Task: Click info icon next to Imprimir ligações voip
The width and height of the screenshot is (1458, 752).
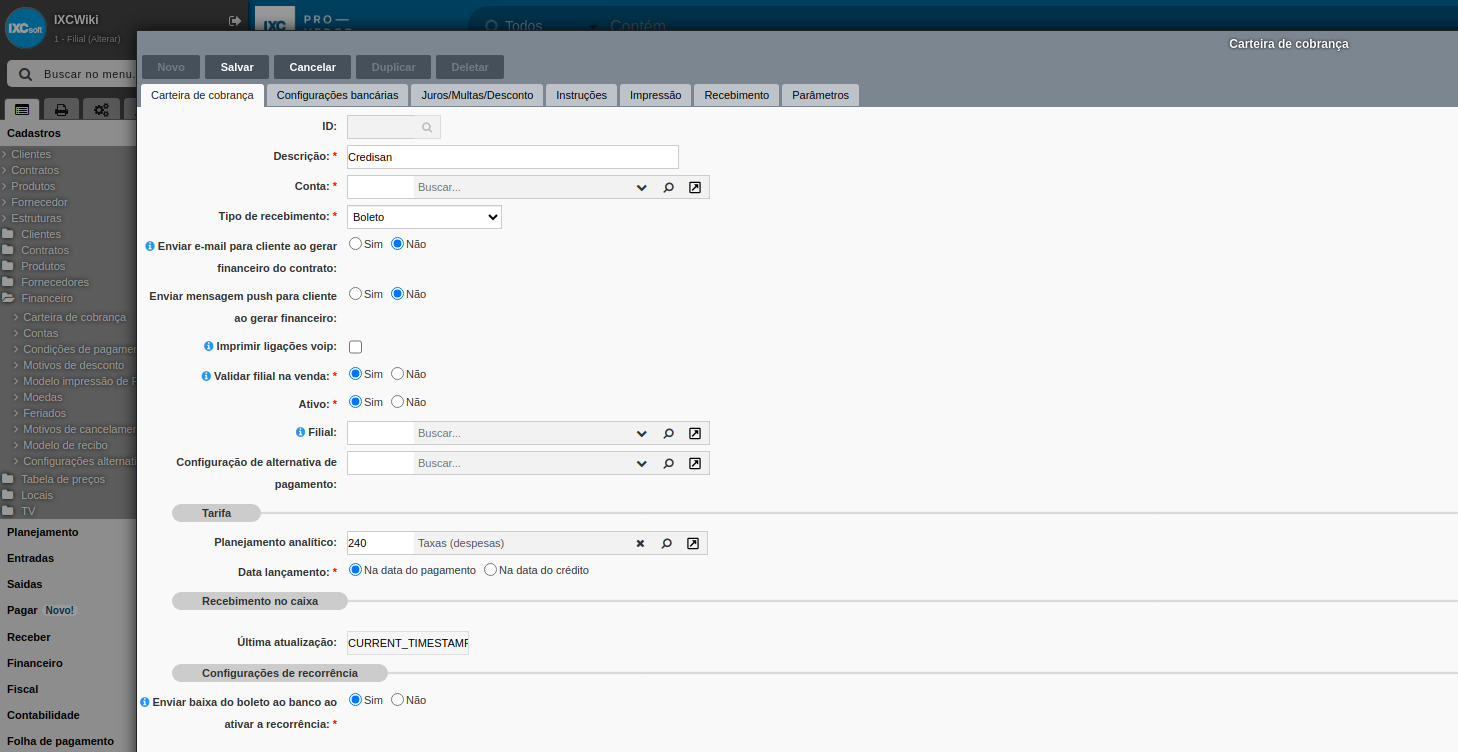Action: [x=209, y=346]
